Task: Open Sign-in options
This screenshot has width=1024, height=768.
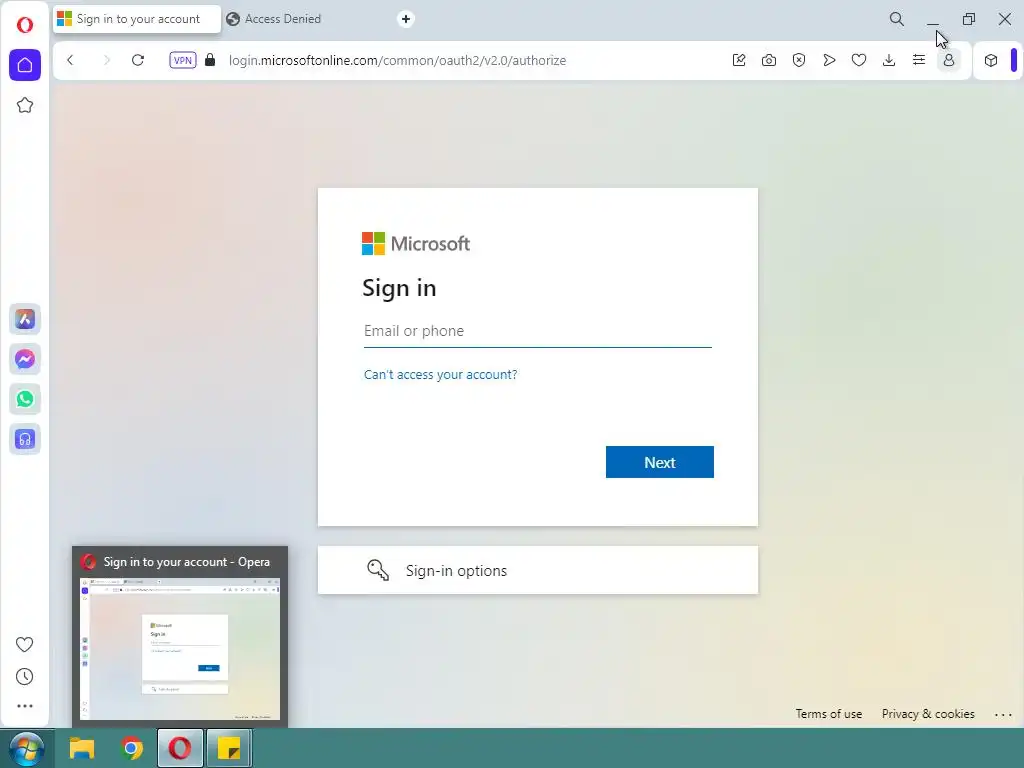Action: click(537, 570)
